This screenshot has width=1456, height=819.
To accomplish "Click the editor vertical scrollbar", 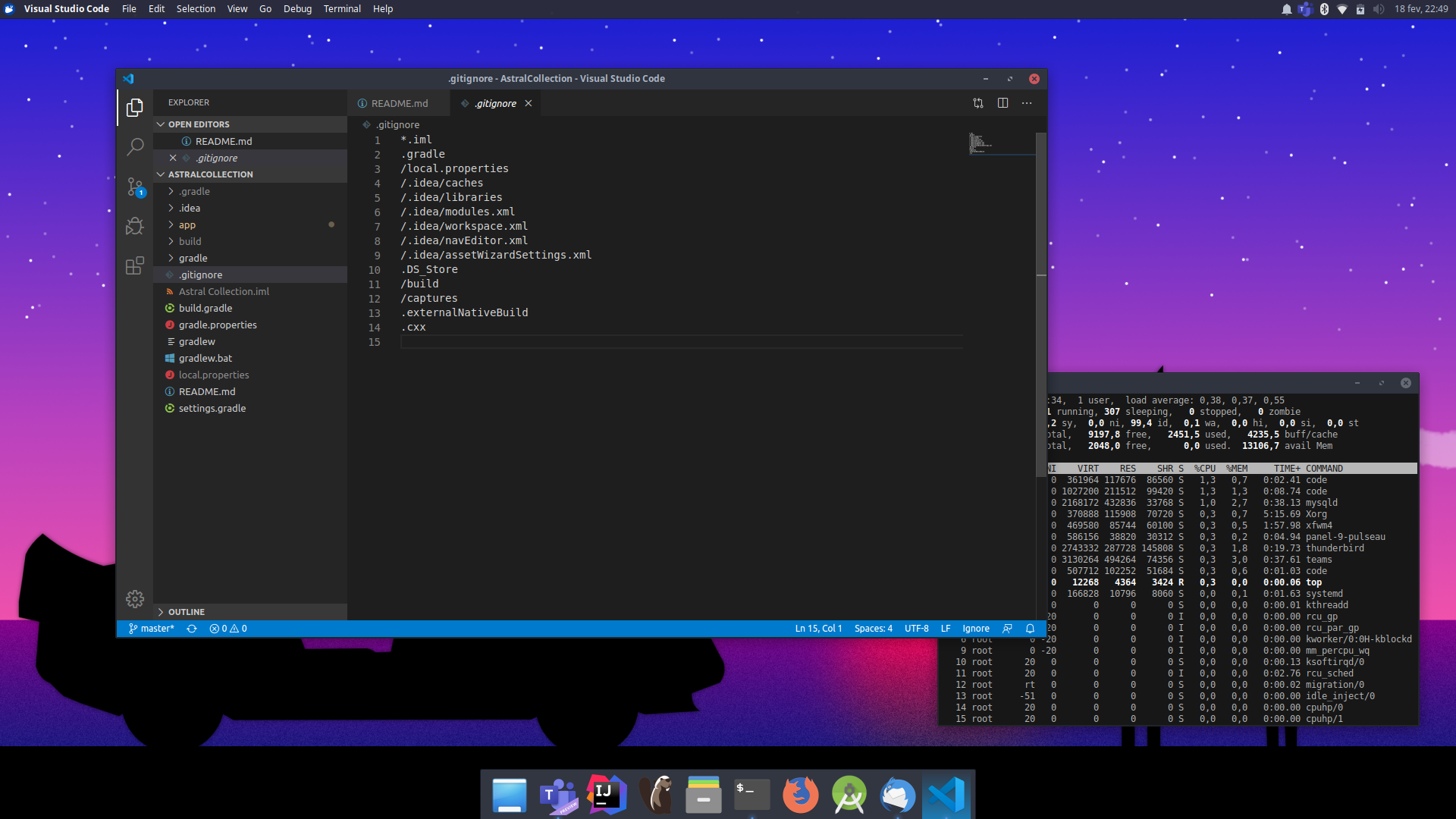I will coord(1041,303).
